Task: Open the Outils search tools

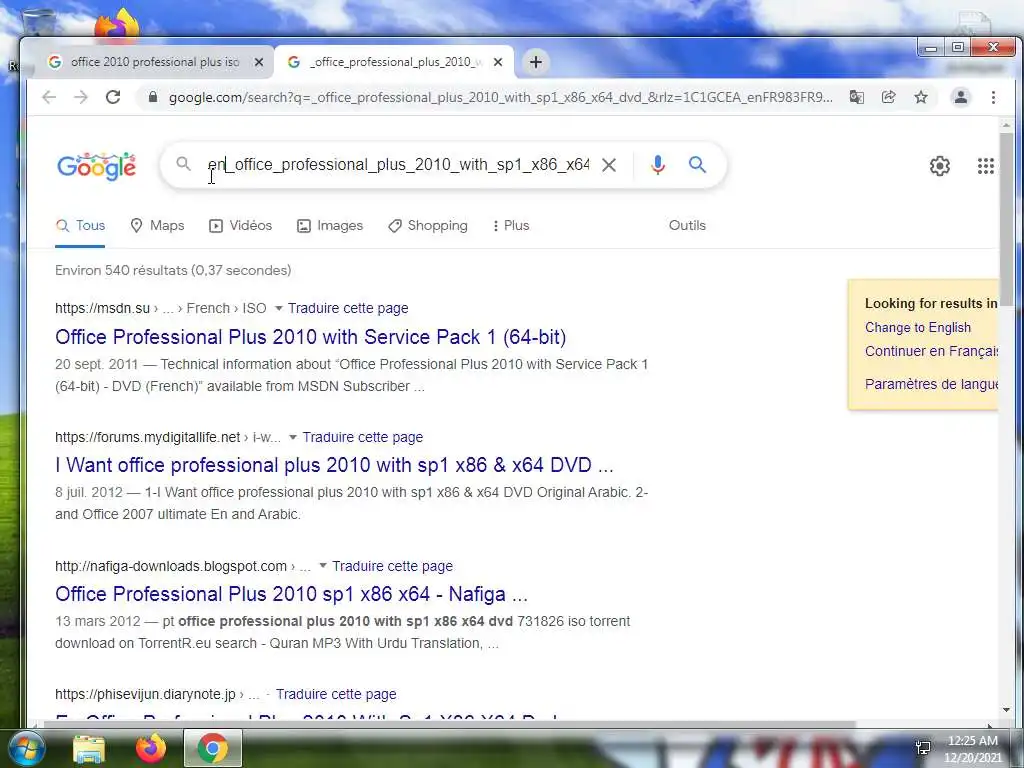Action: coord(687,225)
